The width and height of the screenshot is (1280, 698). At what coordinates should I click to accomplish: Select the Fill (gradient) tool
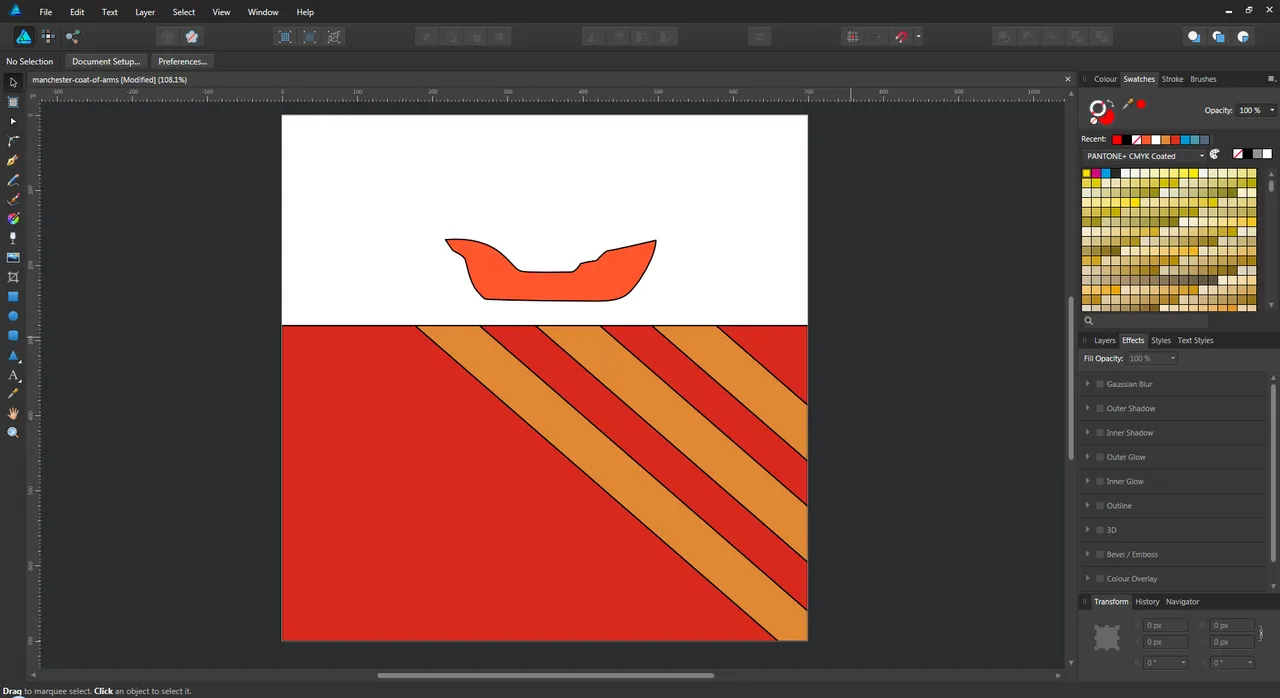[13, 218]
